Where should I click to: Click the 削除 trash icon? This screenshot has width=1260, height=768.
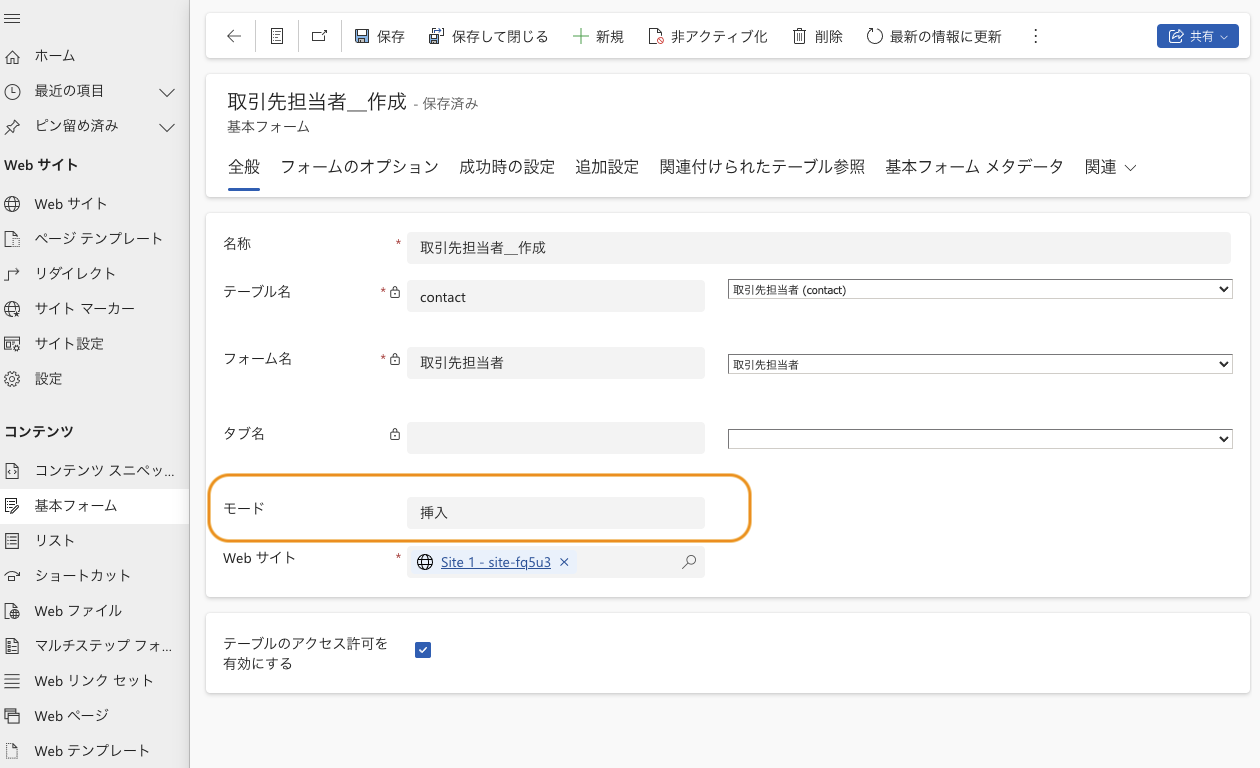point(799,37)
